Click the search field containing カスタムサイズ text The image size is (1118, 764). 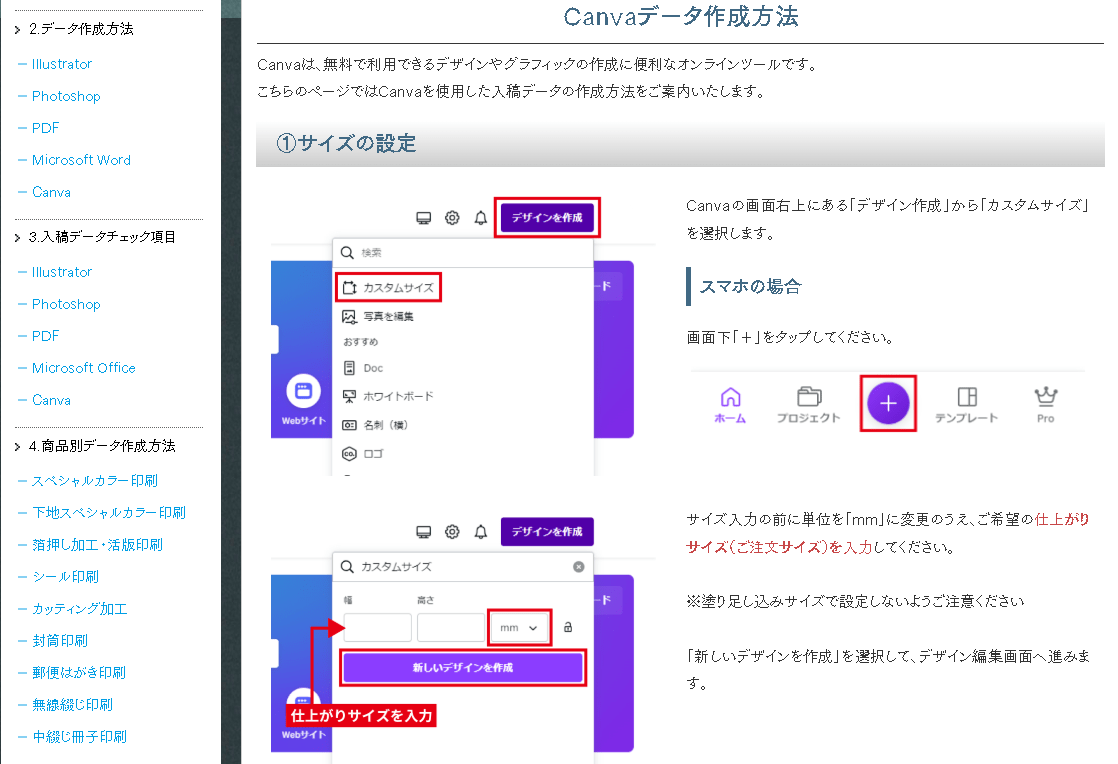coord(463,567)
